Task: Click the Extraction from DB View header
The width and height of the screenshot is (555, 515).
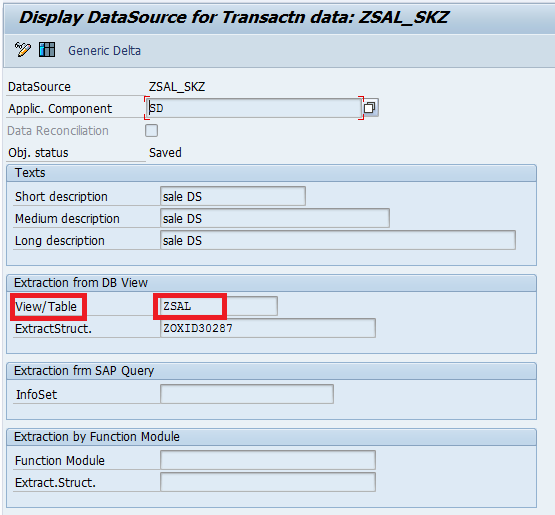Action: pos(271,283)
